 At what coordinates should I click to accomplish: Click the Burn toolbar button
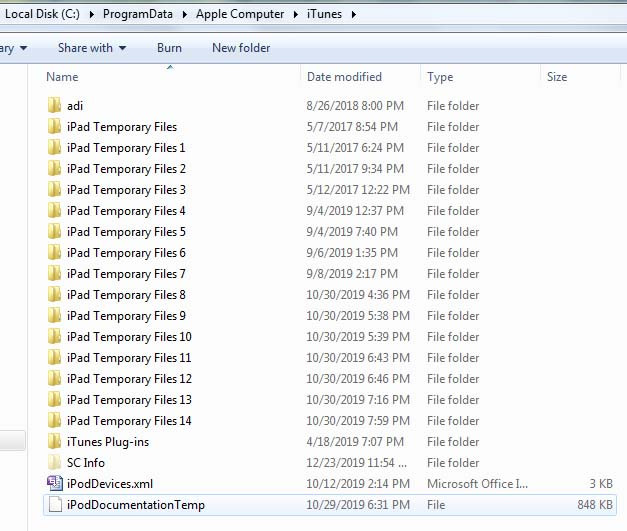(169, 48)
